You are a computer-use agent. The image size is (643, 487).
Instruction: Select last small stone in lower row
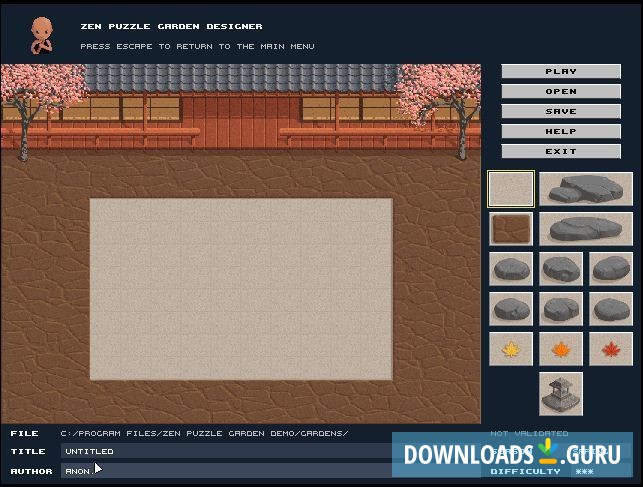(x=611, y=309)
